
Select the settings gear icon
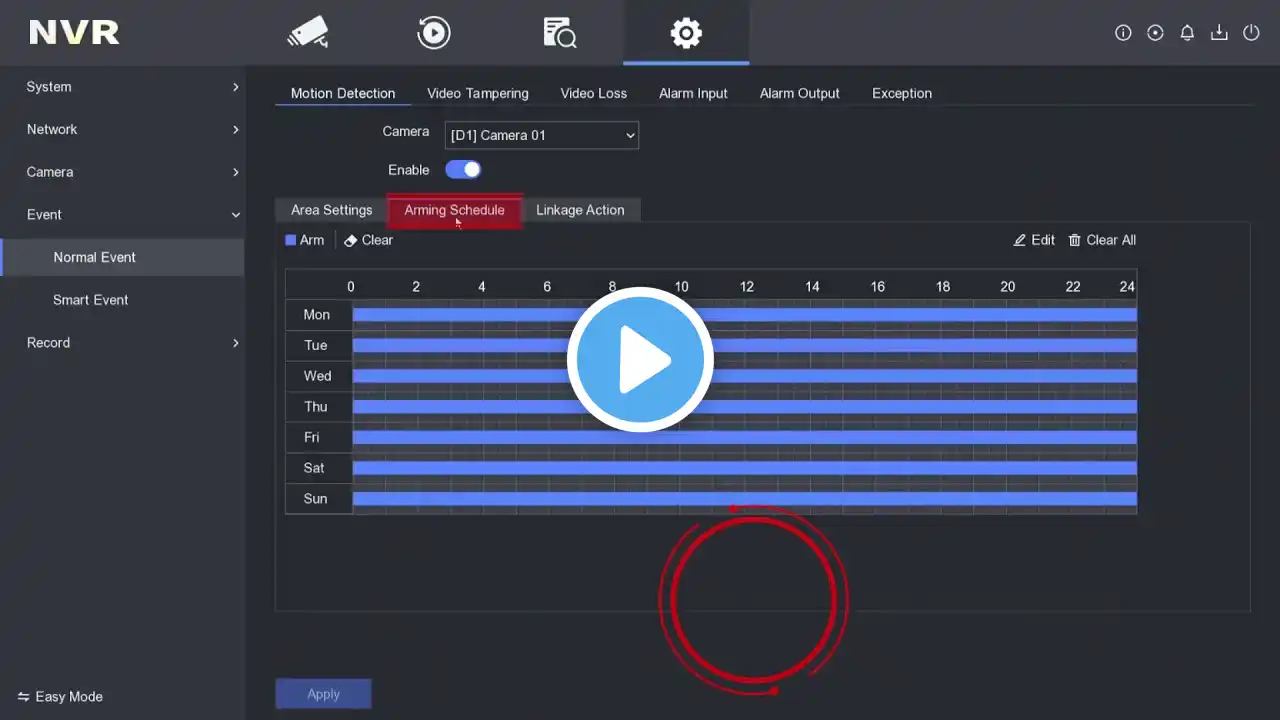click(686, 32)
